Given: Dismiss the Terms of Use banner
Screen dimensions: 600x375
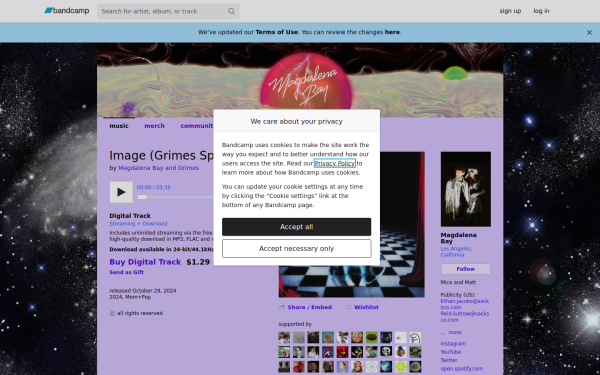Looking at the screenshot, I should point(589,33).
